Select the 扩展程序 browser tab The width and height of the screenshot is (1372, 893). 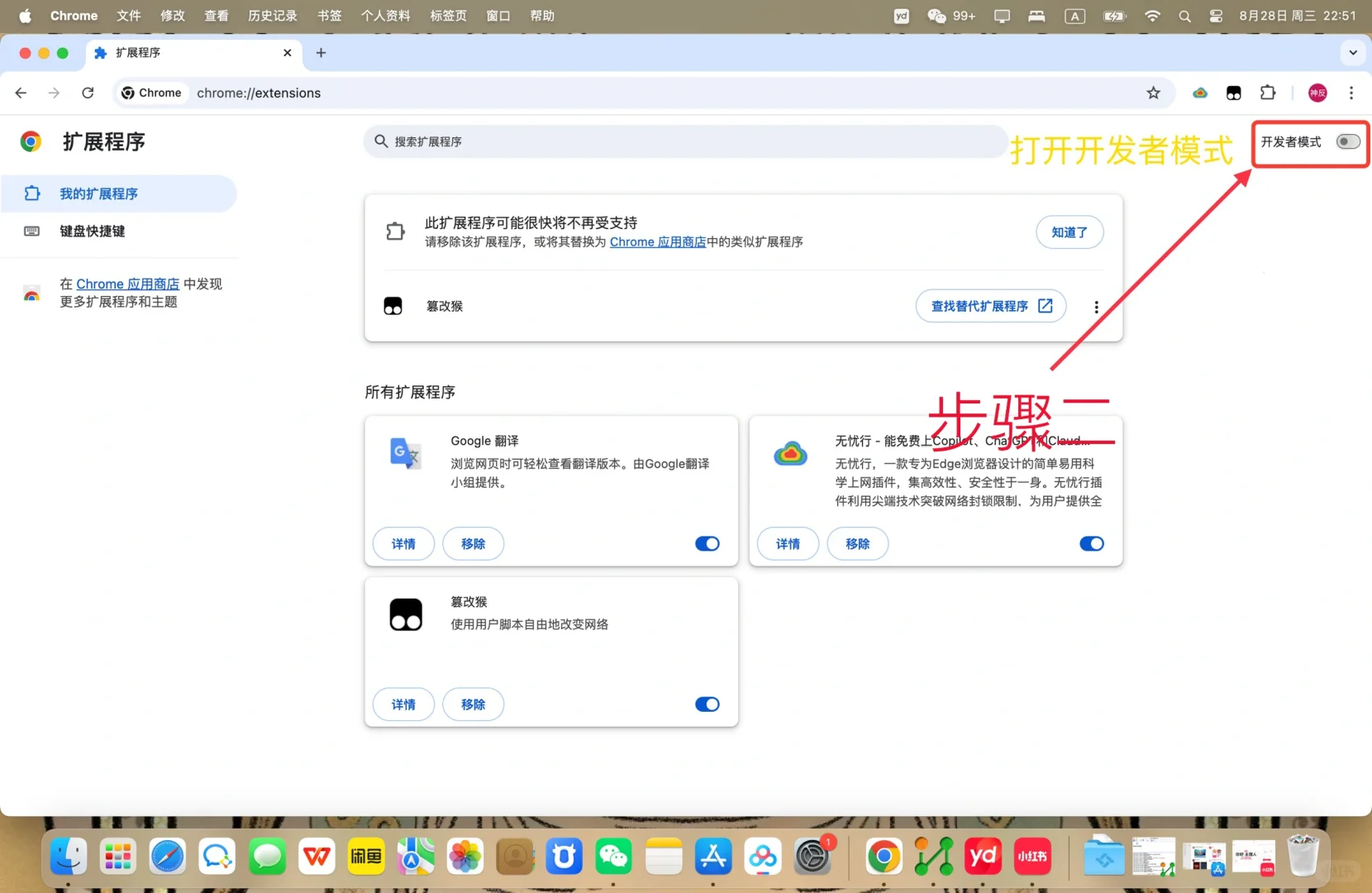165,52
